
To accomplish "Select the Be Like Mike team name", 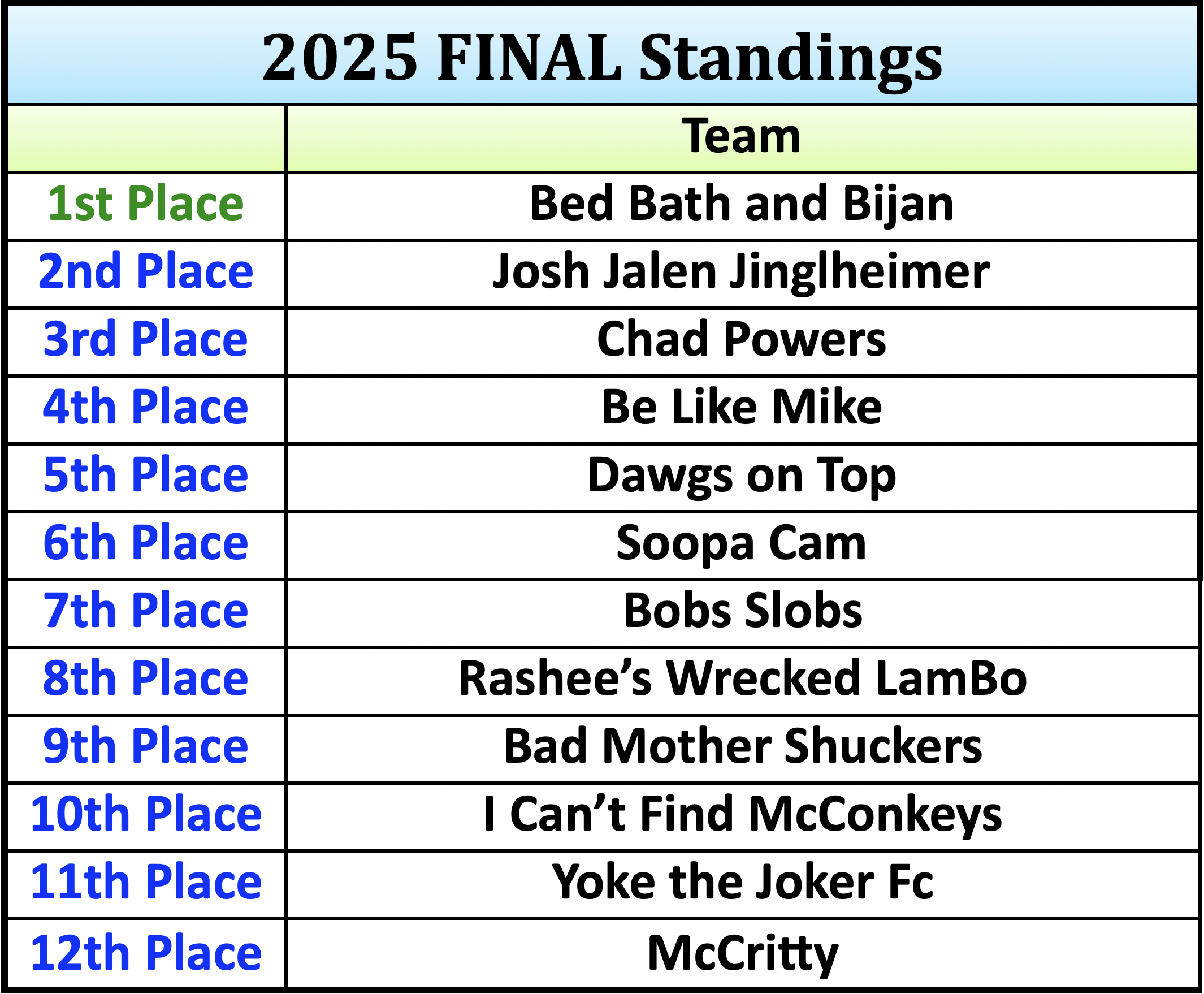I will (x=741, y=407).
